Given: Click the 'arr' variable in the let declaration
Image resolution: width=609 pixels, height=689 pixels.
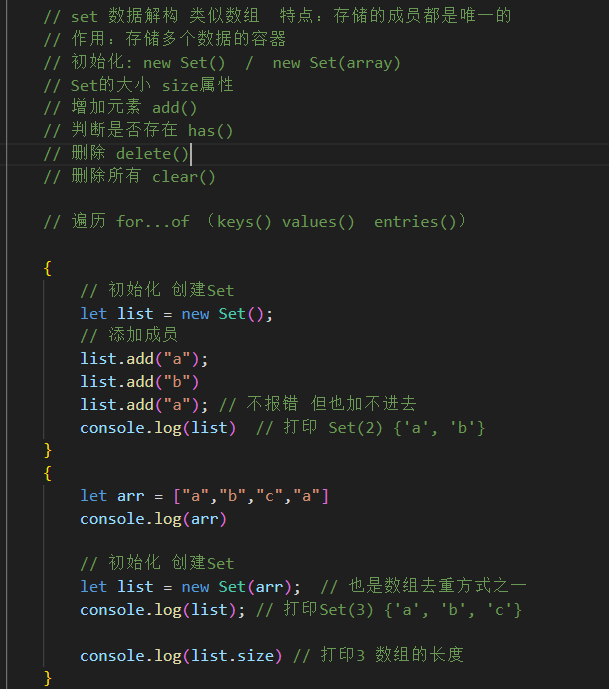Looking at the screenshot, I should [x=130, y=495].
